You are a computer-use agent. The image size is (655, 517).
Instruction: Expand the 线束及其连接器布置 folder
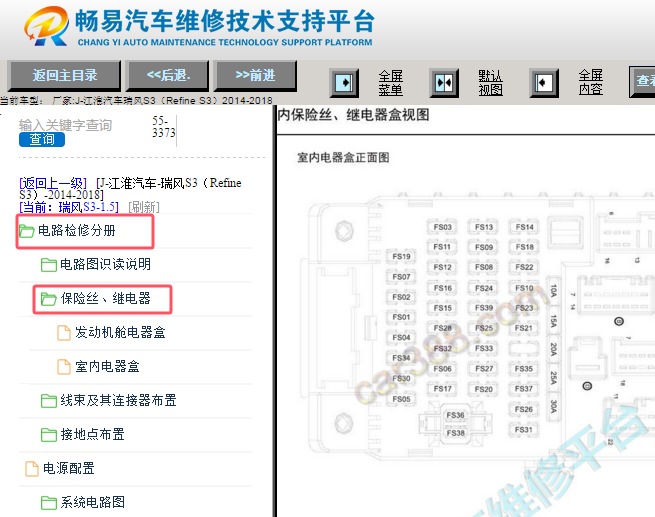[118, 400]
